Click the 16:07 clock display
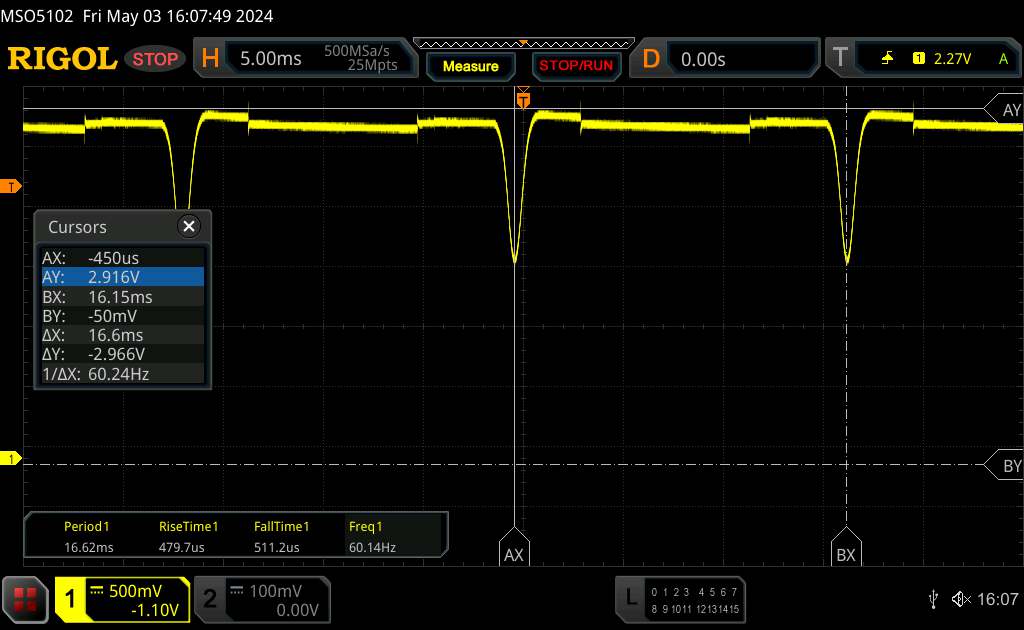The image size is (1024, 630). point(997,599)
